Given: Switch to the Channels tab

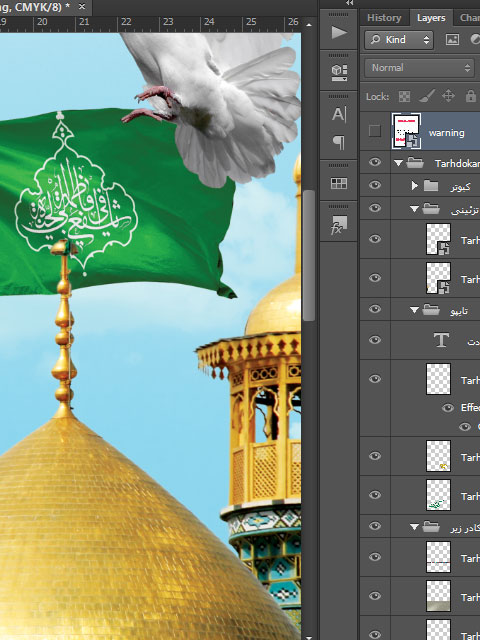Looking at the screenshot, I should pos(469,18).
